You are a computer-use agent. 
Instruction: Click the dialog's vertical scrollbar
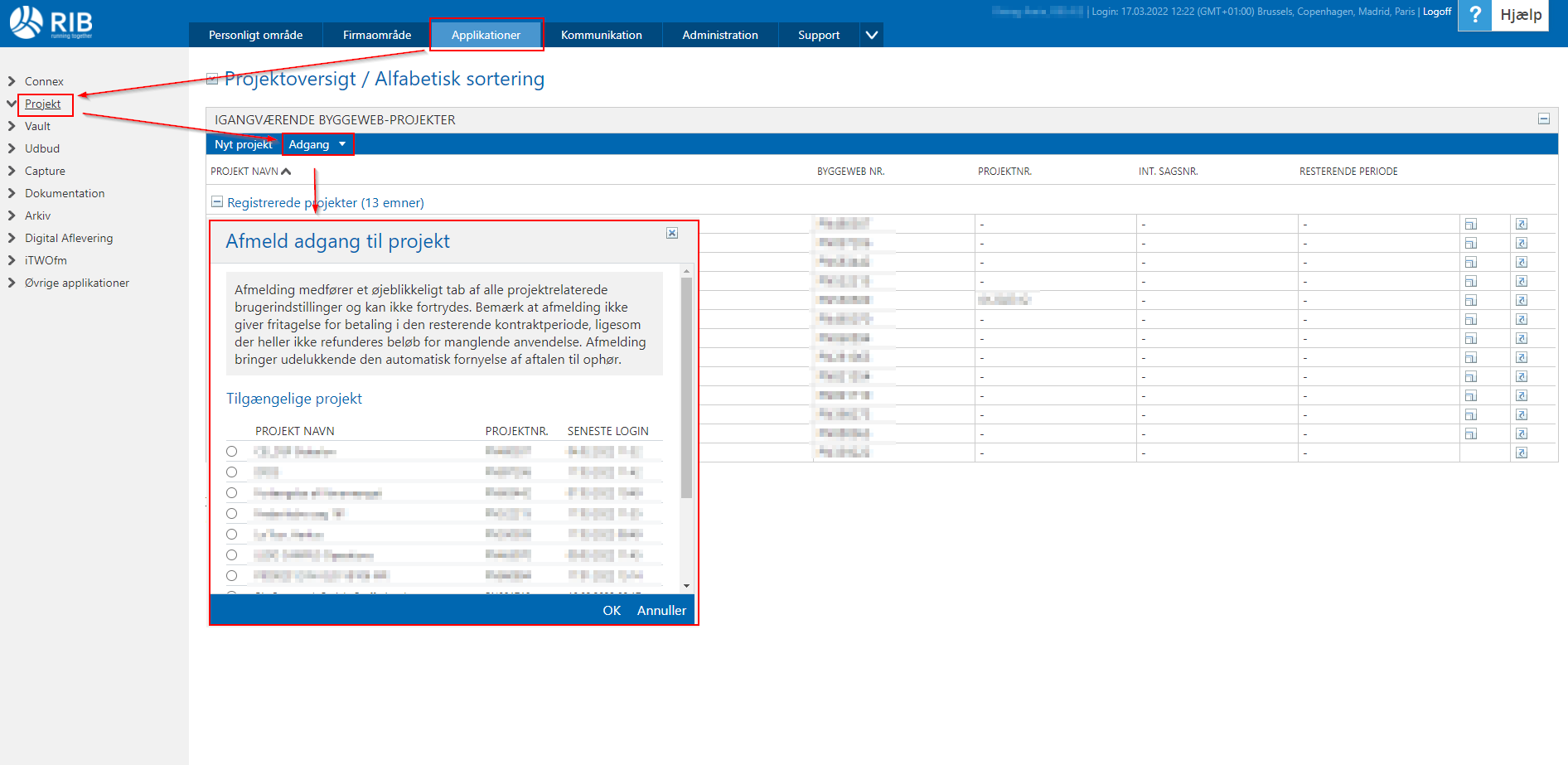click(686, 388)
